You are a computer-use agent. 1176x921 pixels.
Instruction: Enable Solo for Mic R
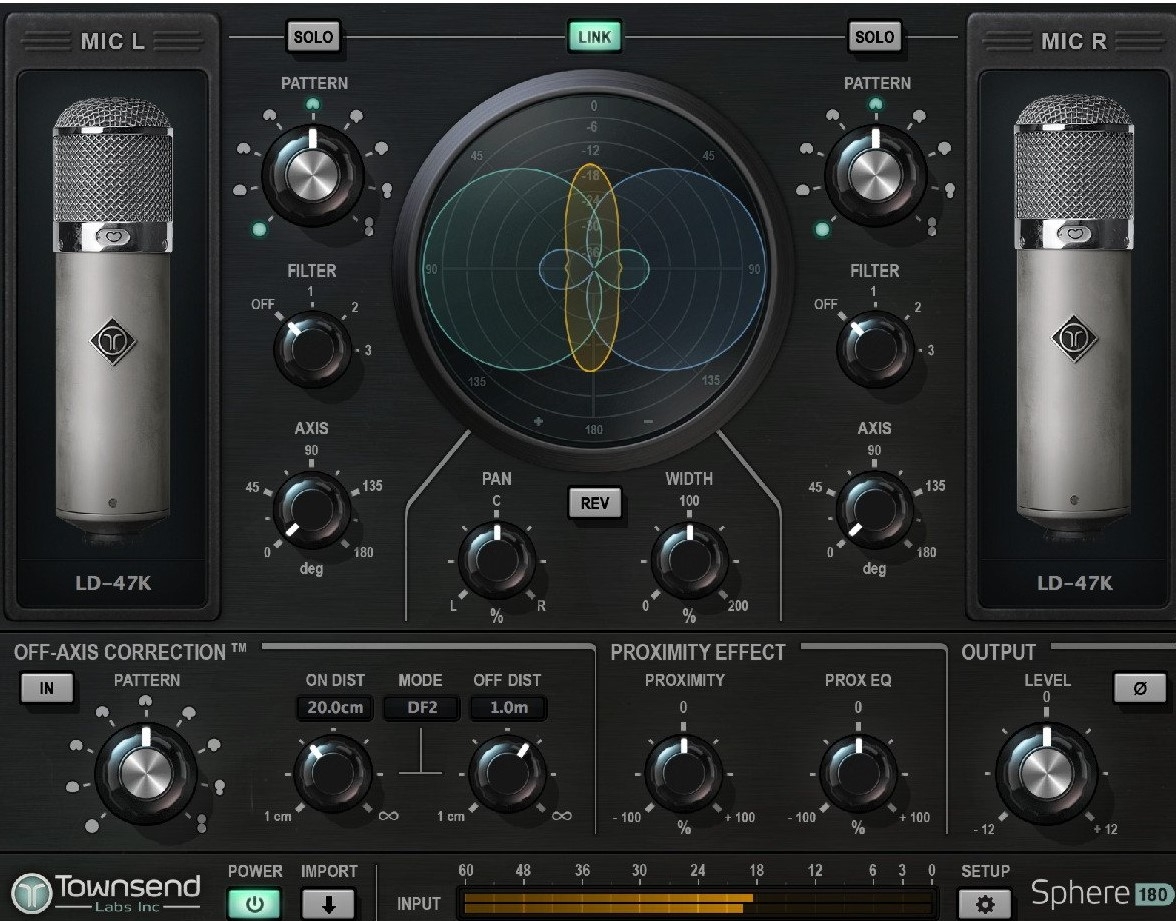(x=874, y=38)
